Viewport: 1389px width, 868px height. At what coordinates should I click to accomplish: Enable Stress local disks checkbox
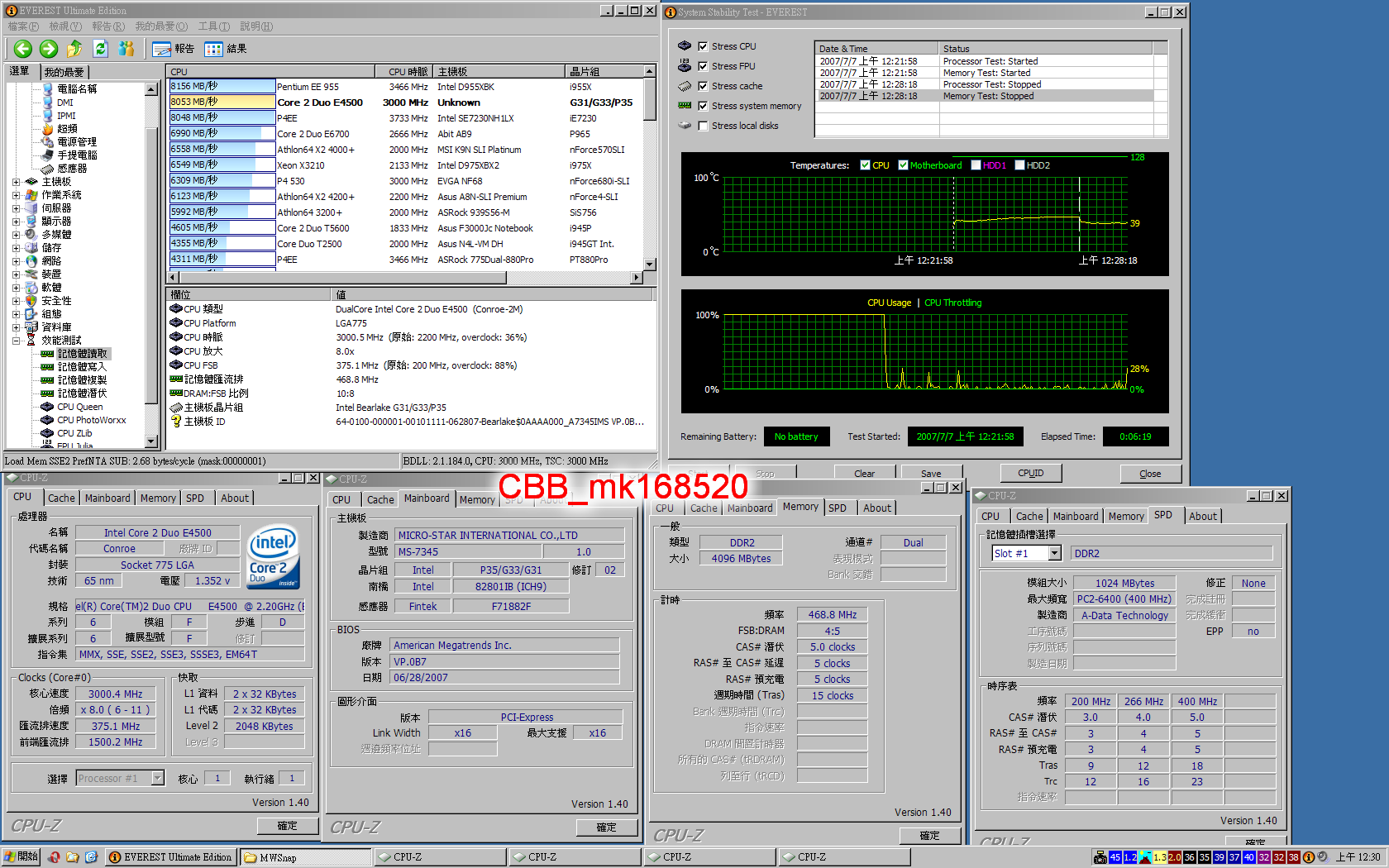pyautogui.click(x=703, y=126)
